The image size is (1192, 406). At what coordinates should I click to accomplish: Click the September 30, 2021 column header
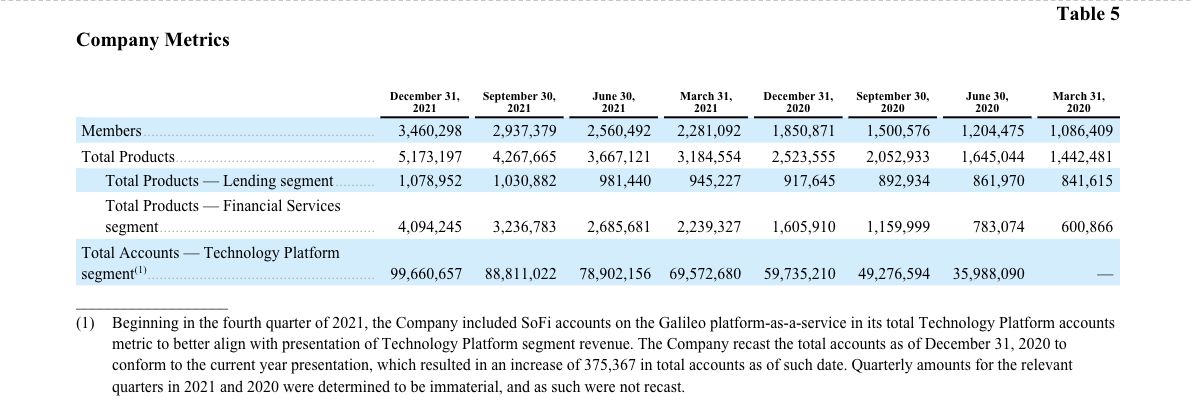tap(519, 103)
